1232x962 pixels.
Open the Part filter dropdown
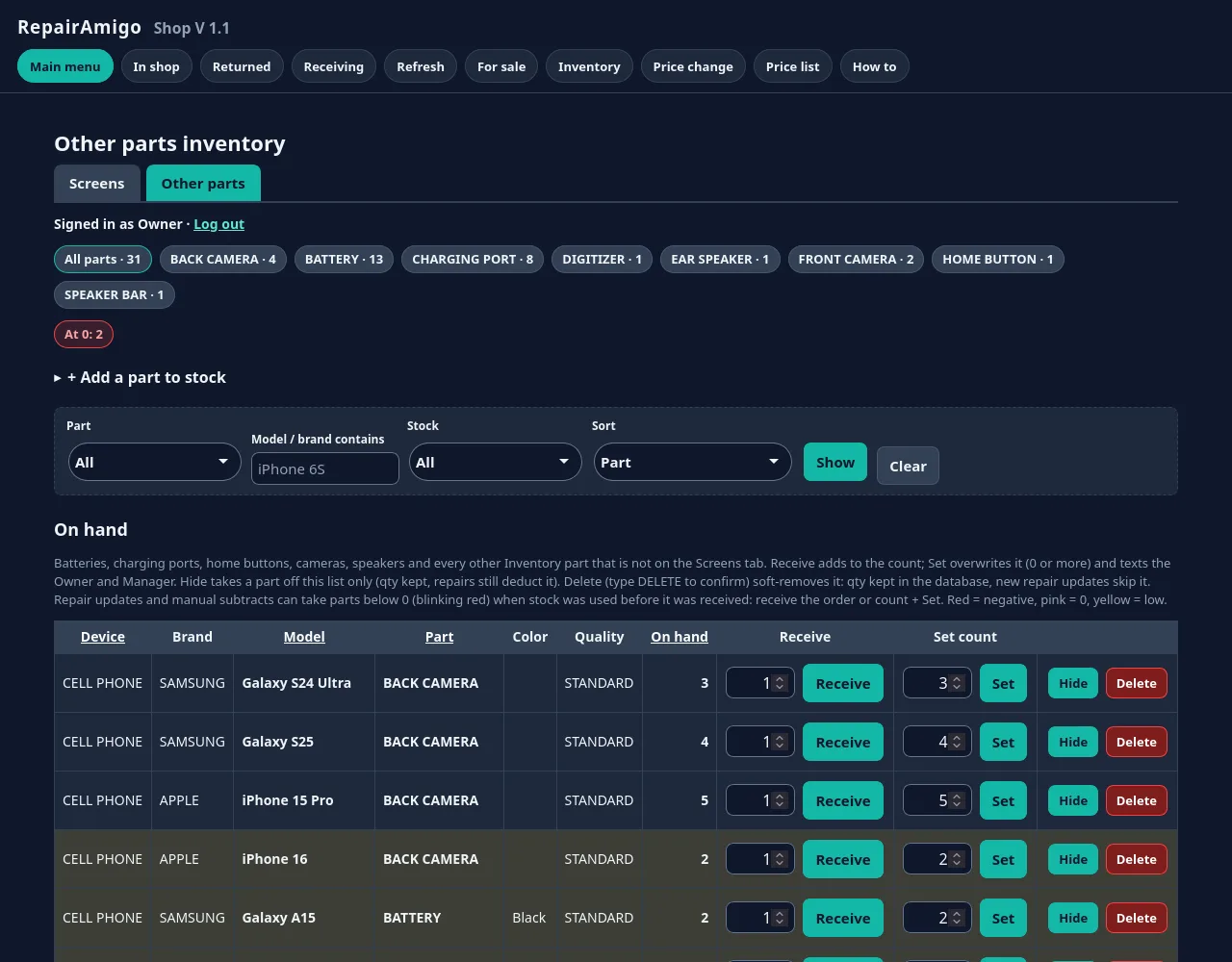(x=154, y=462)
